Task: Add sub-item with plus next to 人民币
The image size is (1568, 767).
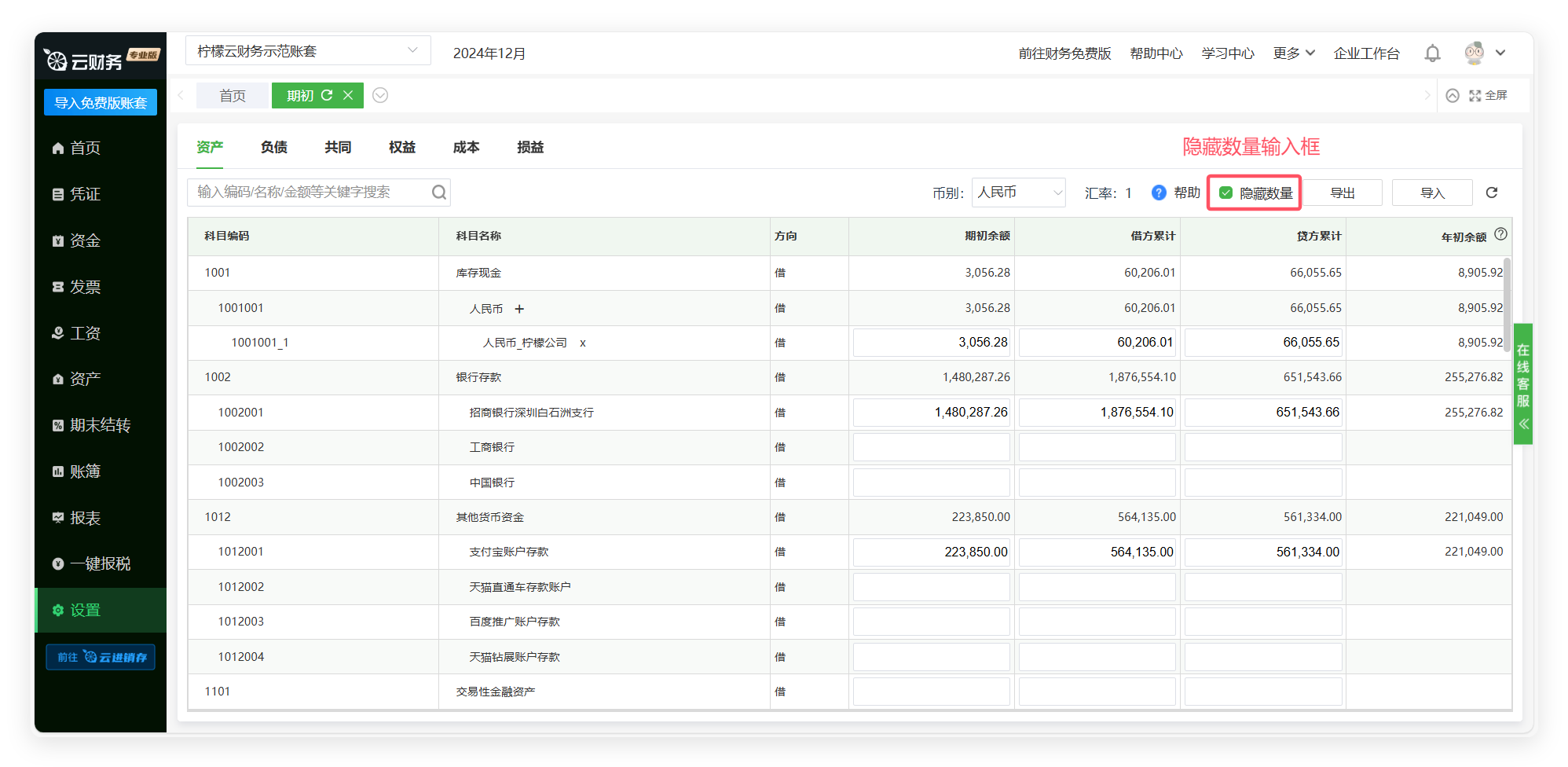Action: 519,309
